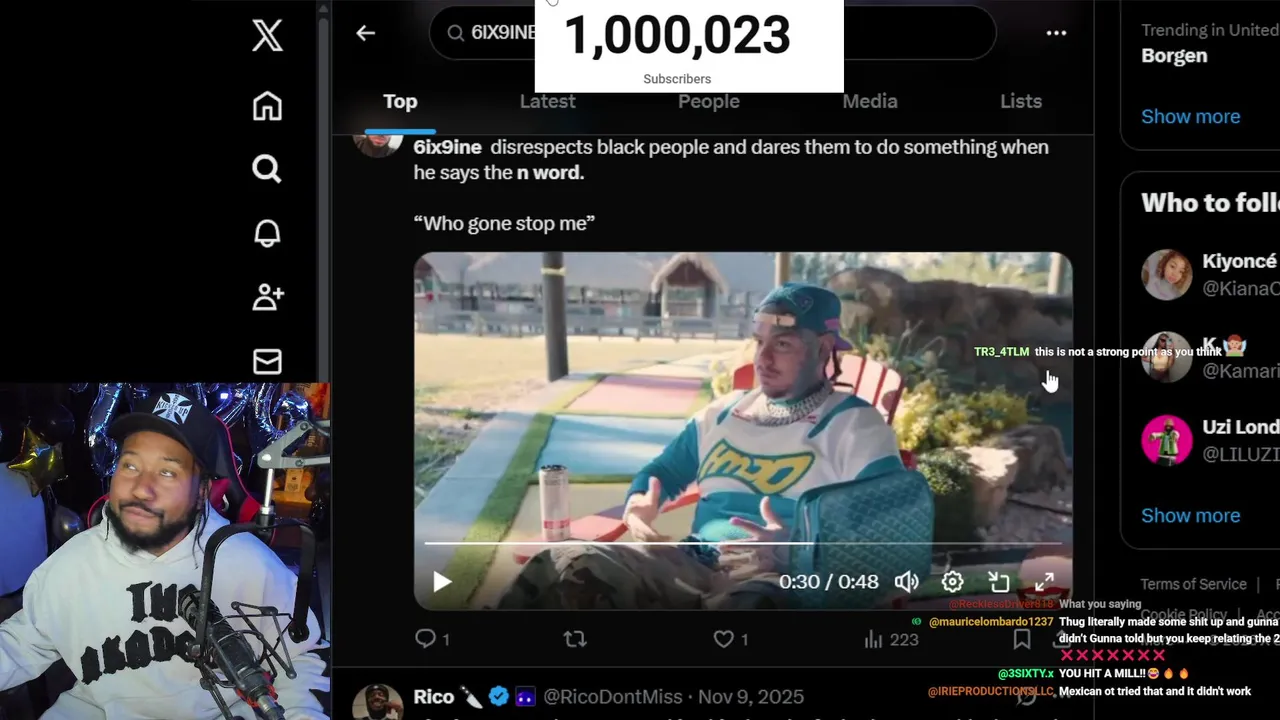Mute the video using speaker icon
This screenshot has height=720, width=1280.
tap(906, 582)
